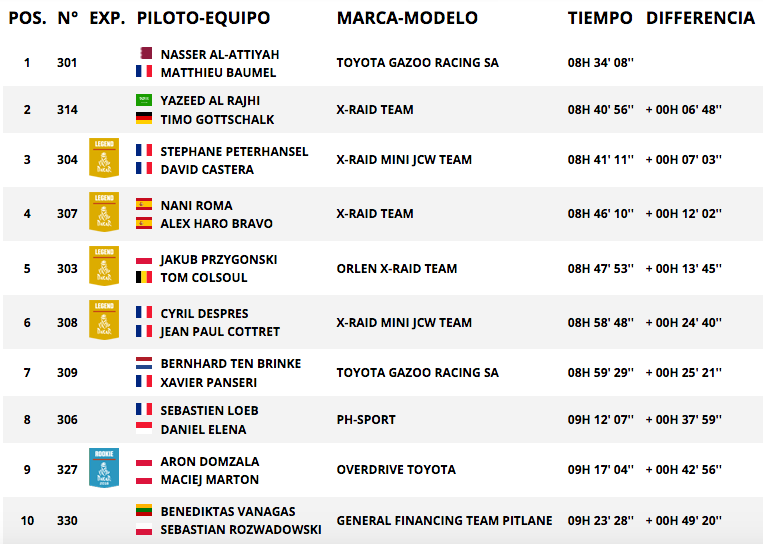763x544 pixels.
Task: Open driver Sebastien Loeb's name
Action: coord(210,411)
